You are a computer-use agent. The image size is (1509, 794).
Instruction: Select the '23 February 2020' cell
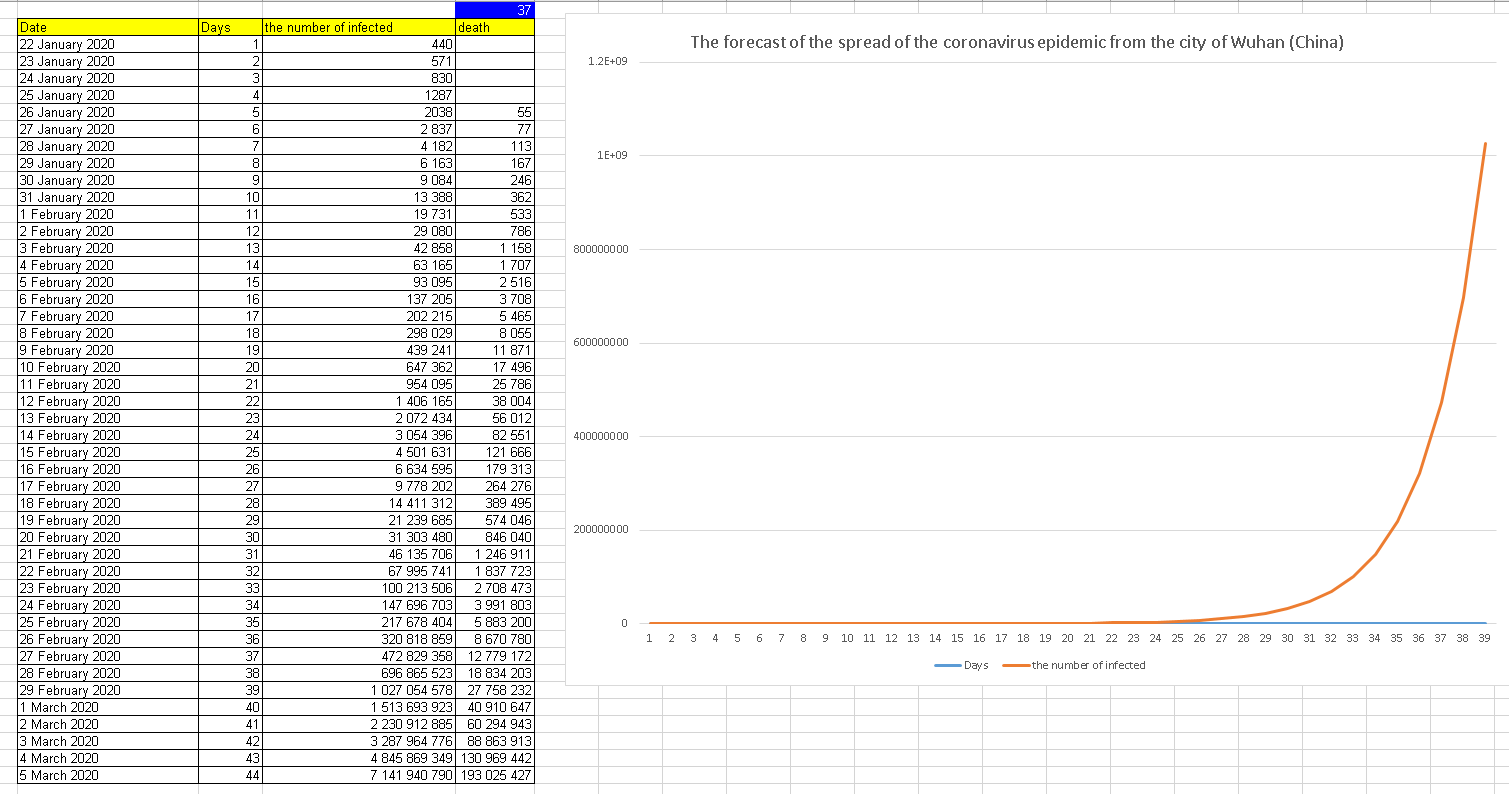tap(108, 589)
